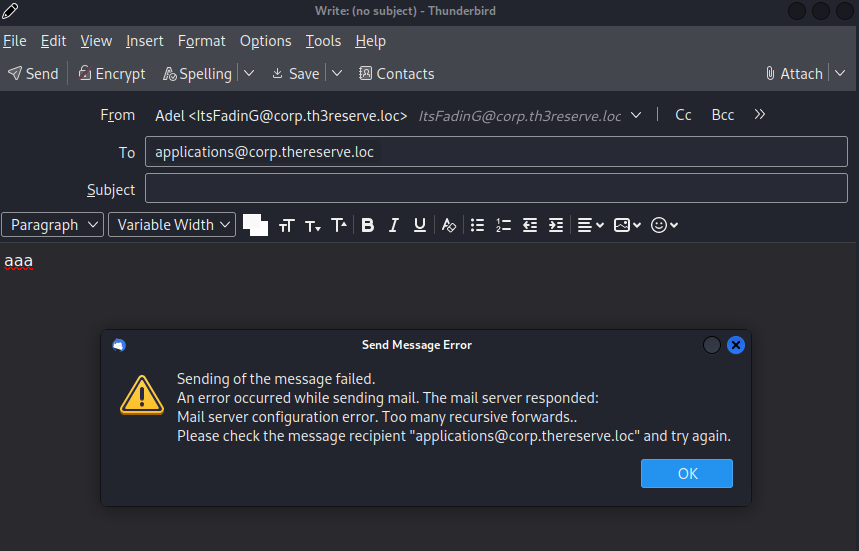Toggle italic text formatting

pyautogui.click(x=393, y=225)
